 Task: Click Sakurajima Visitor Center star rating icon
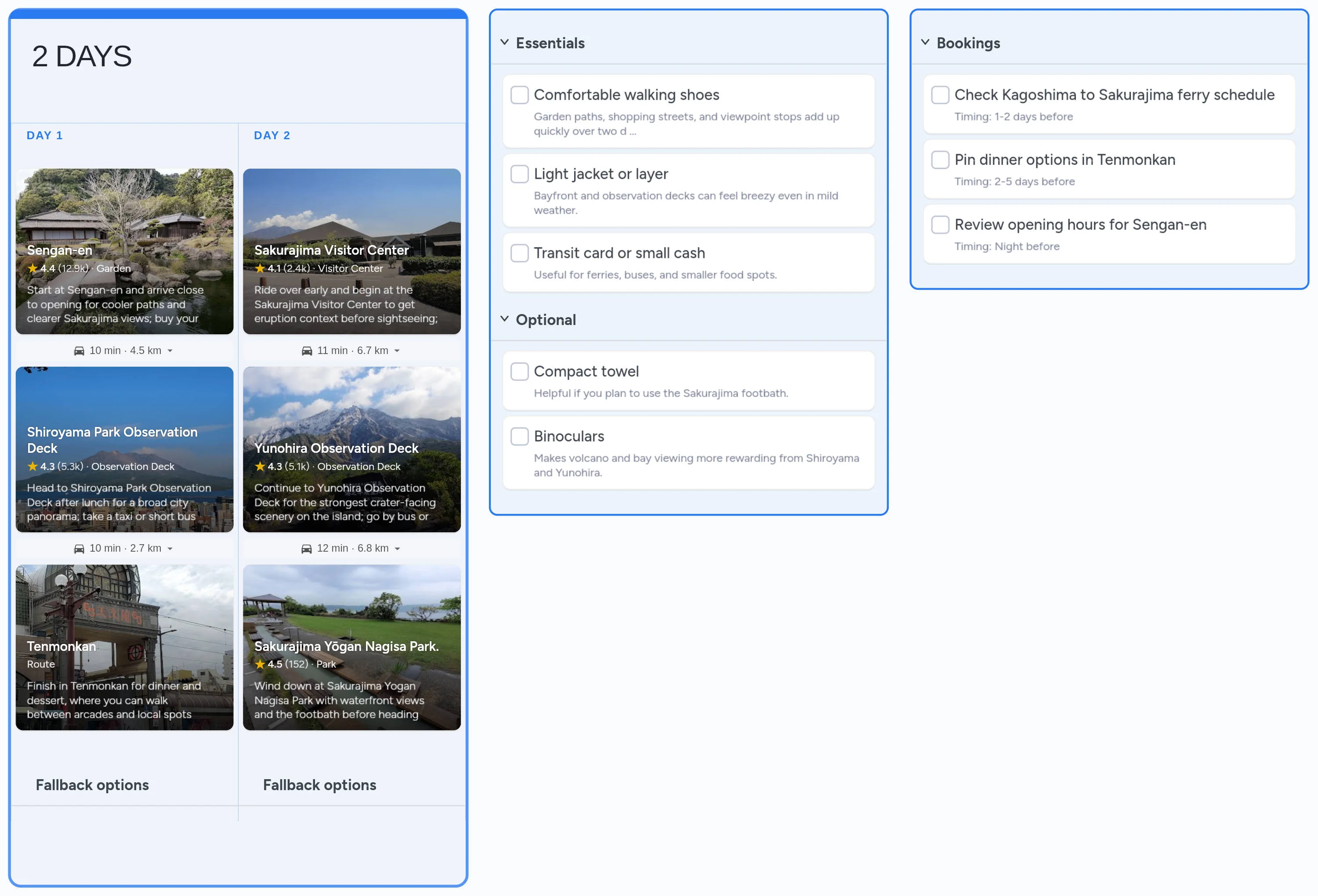tap(260, 268)
